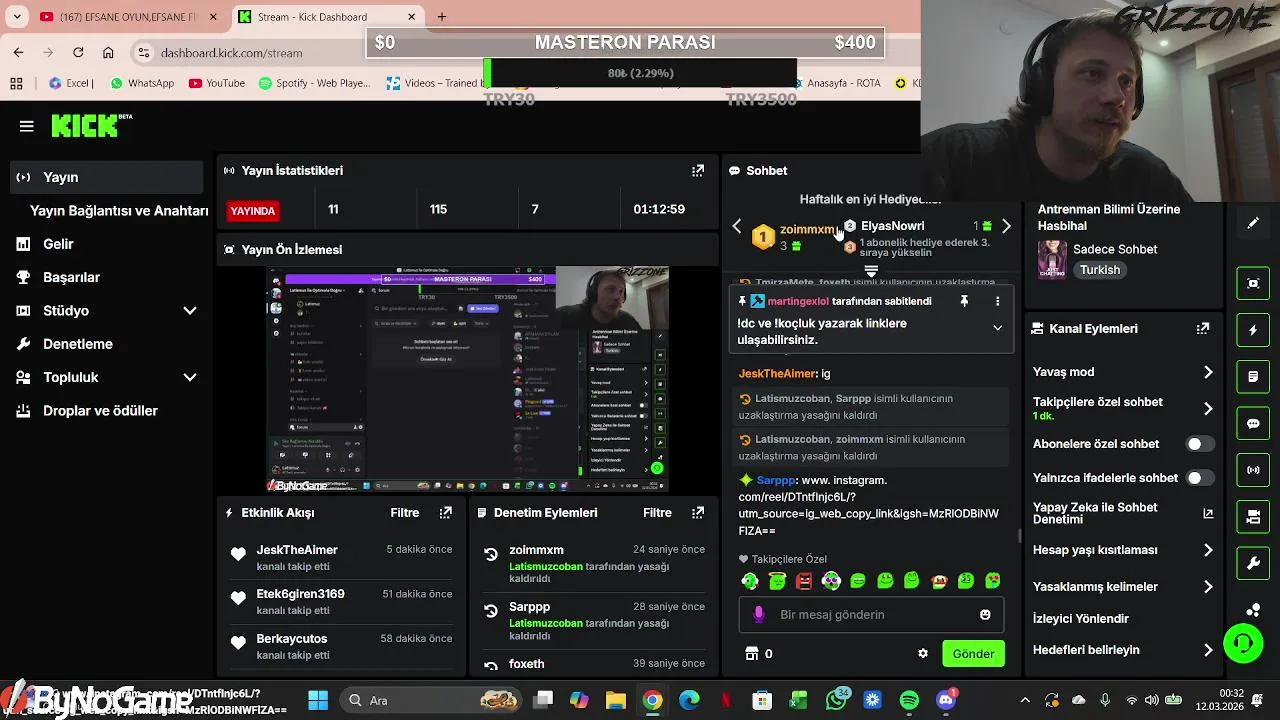The image size is (1280, 720).
Task: Open Filtre in Etkinlik Akışı
Action: point(405,513)
